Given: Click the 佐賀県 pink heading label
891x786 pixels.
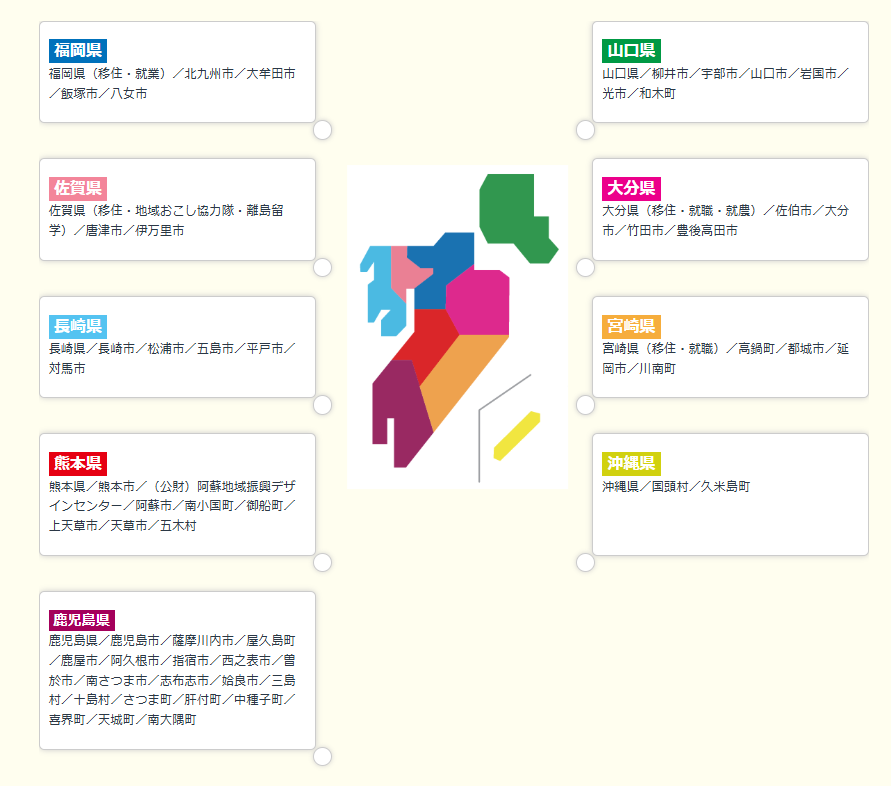Looking at the screenshot, I should click(78, 188).
